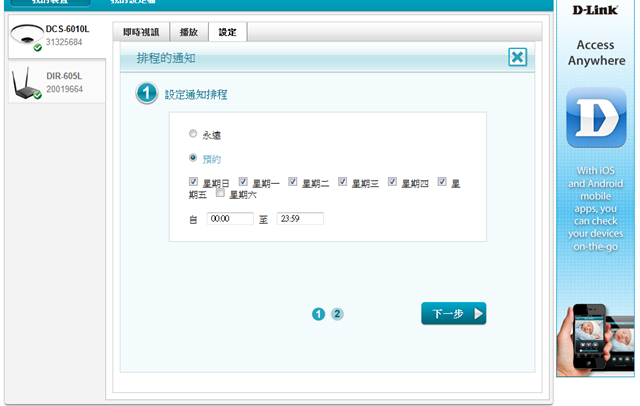Viewport: 640px width, 406px height.
Task: Click the DCS-6010L device name
Action: click(x=67, y=29)
